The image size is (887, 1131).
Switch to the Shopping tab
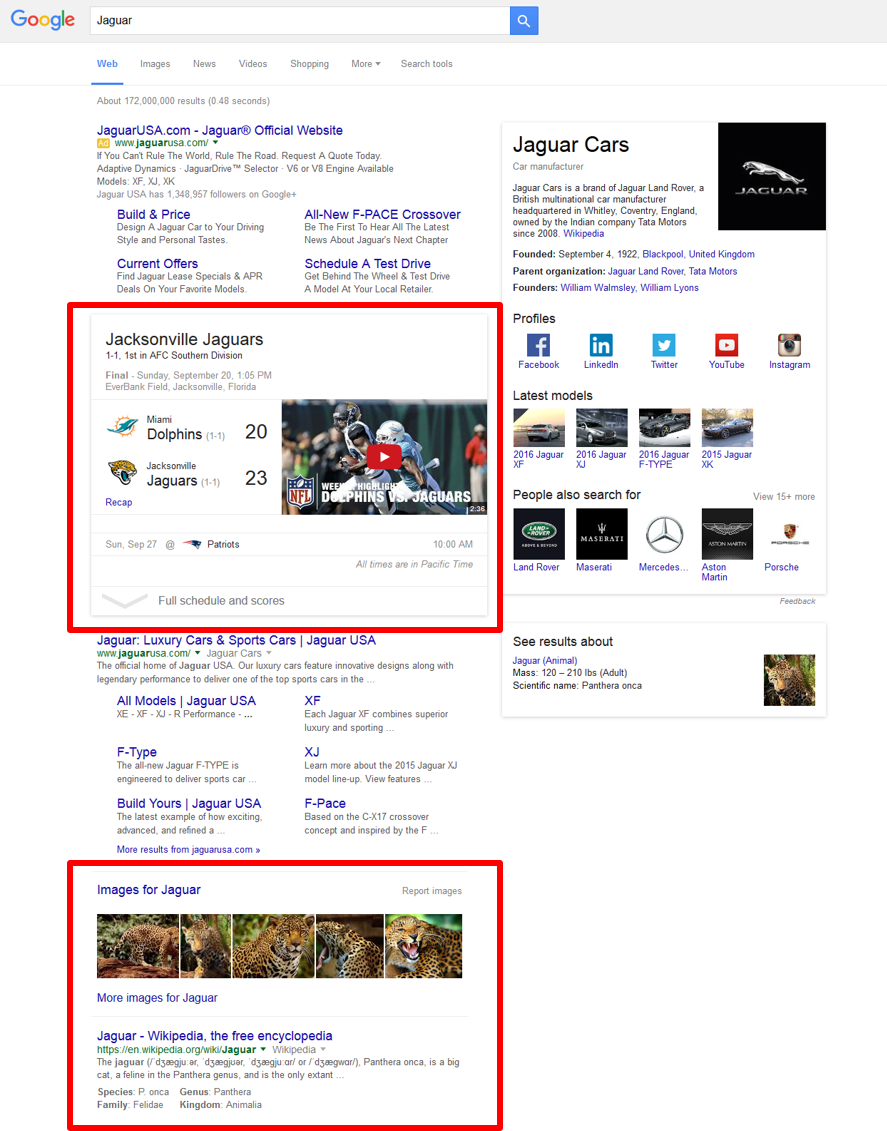pyautogui.click(x=309, y=64)
